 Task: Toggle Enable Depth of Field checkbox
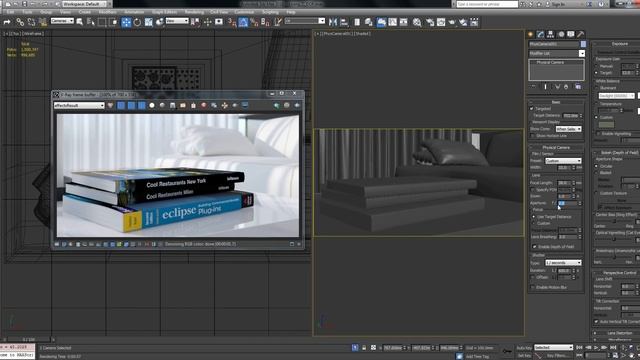pos(534,247)
